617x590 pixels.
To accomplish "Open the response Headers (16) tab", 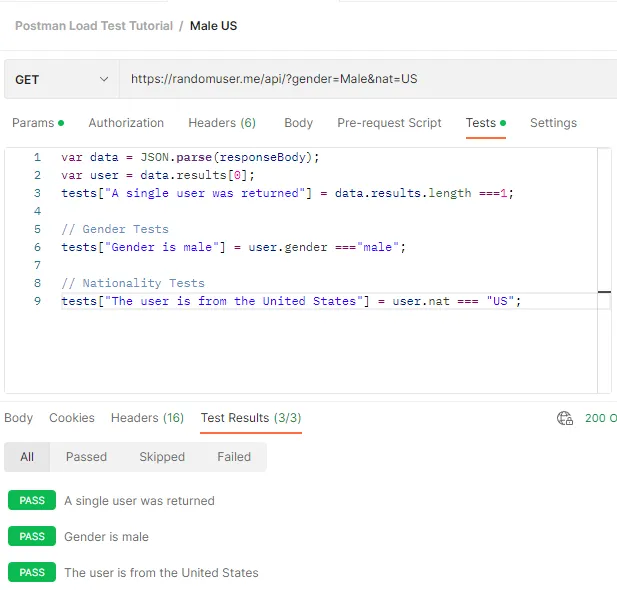I will [x=147, y=418].
